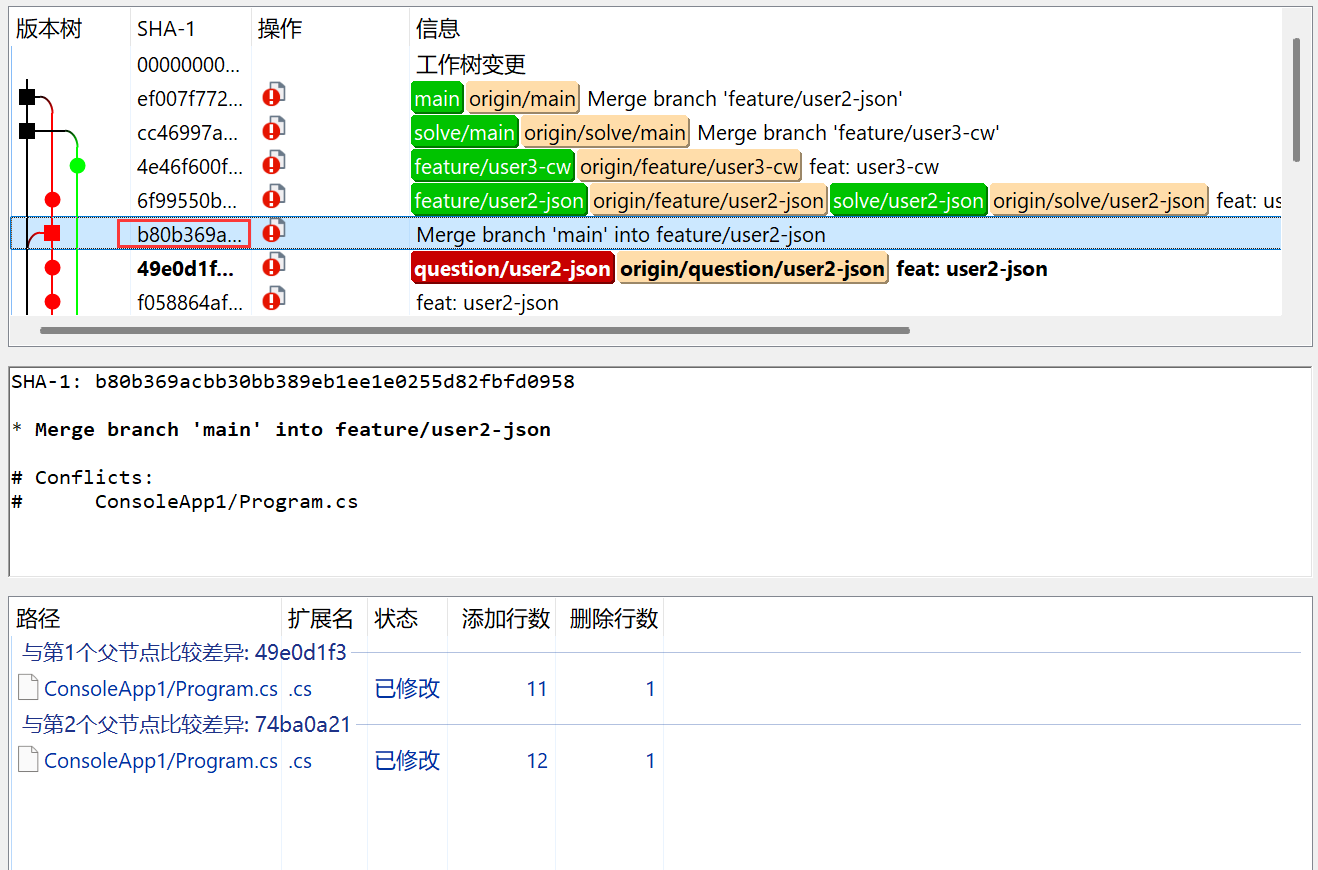This screenshot has height=870, width=1318.
Task: Click the 路径 column header
Action: [38, 618]
